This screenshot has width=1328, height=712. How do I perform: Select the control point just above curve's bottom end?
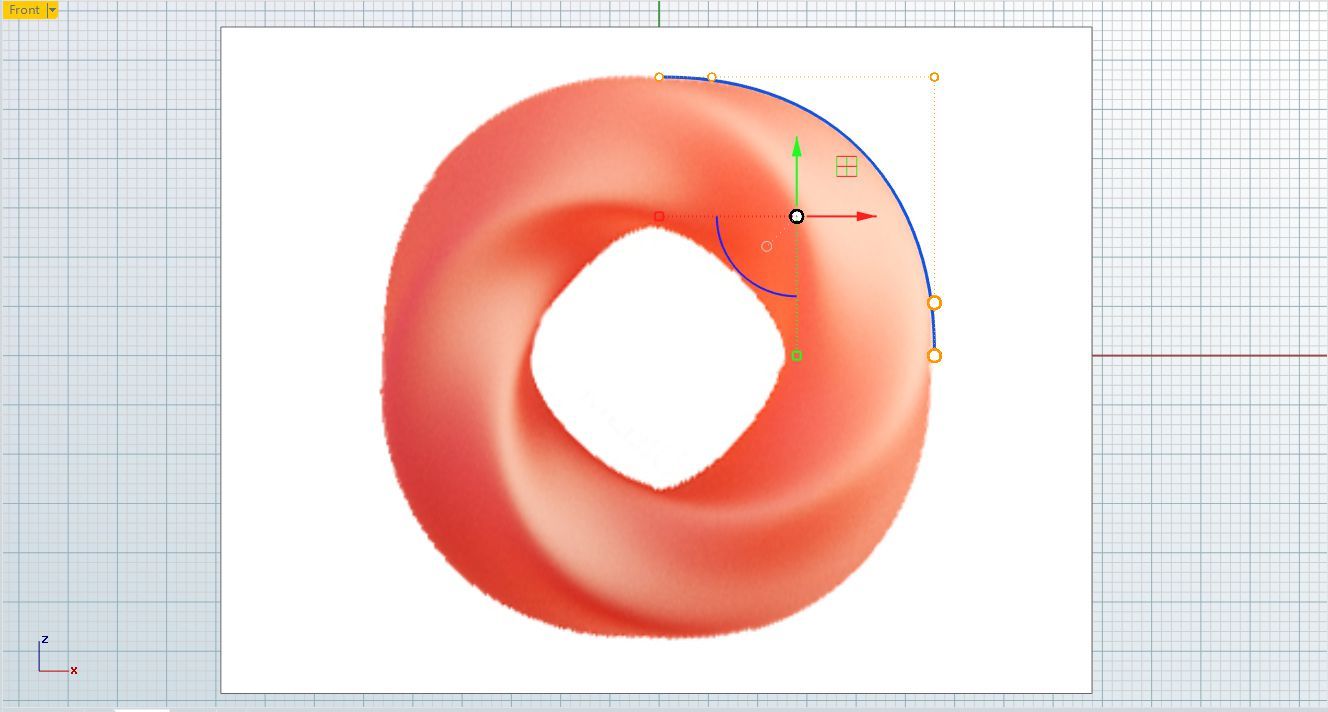coord(934,302)
